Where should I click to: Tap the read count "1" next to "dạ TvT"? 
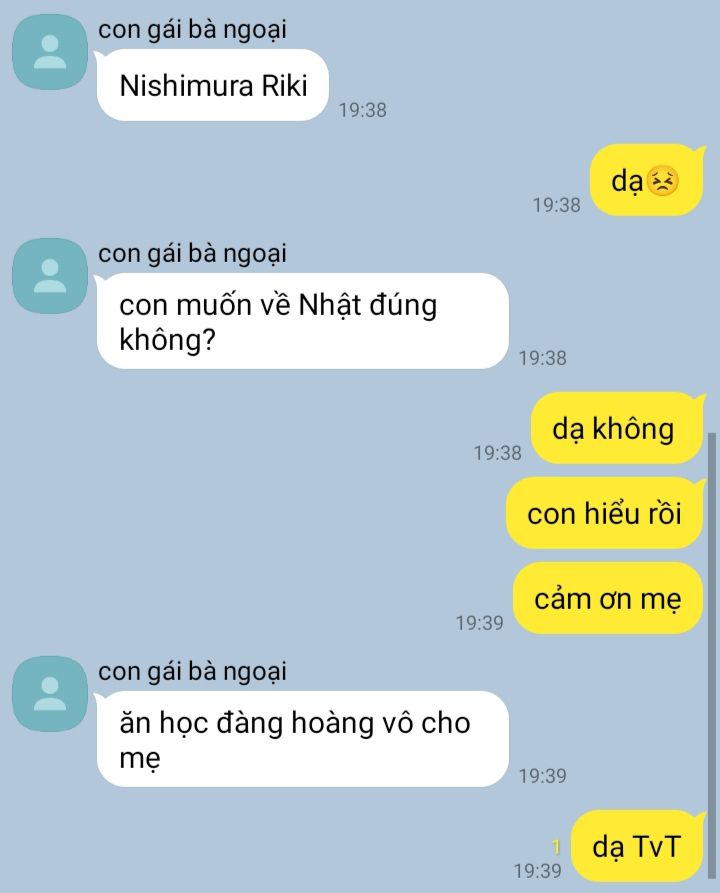point(557,847)
